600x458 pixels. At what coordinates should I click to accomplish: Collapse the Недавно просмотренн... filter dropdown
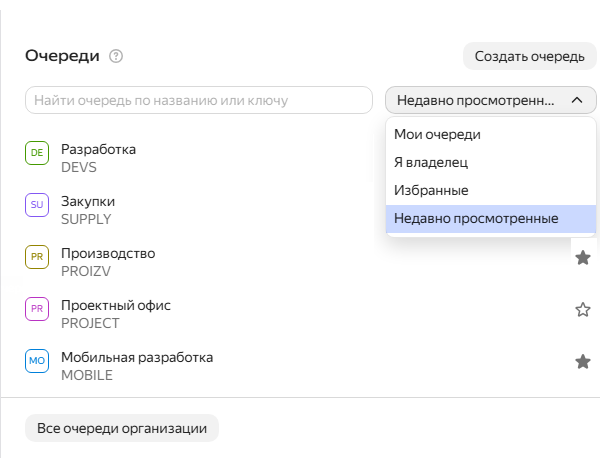(x=491, y=100)
